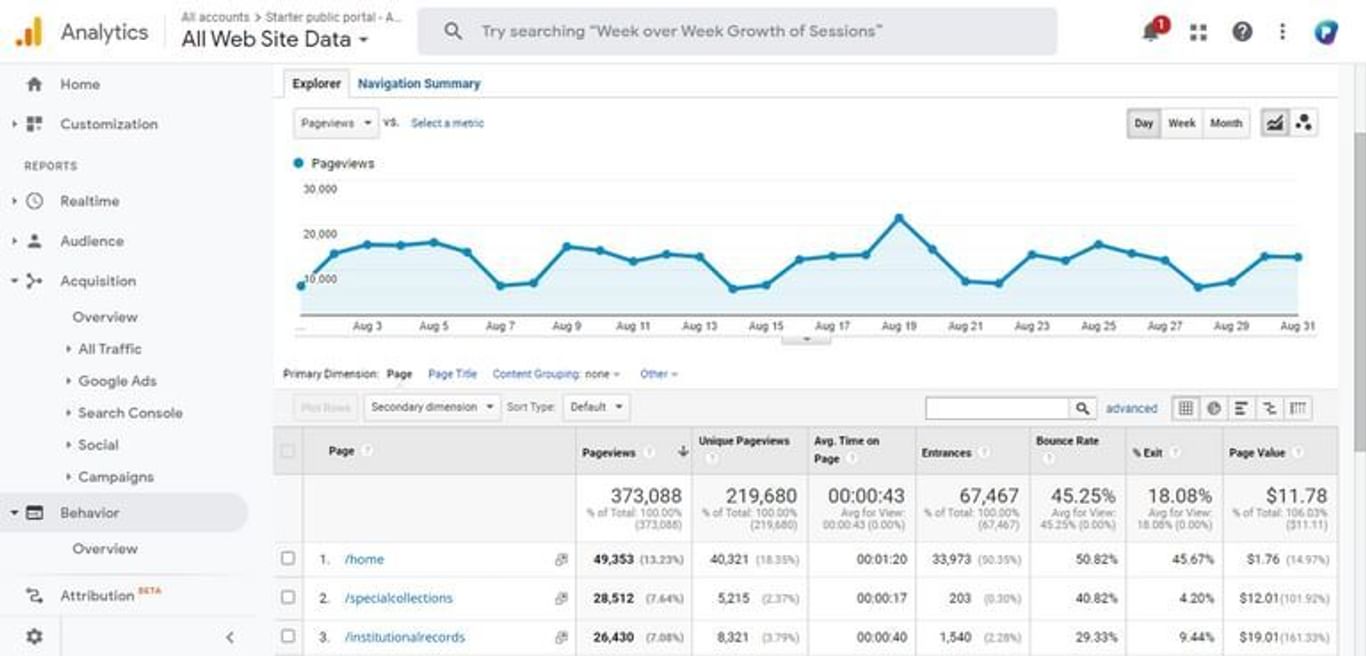The image size is (1366, 656).
Task: Open the three-dot more options menu
Action: pyautogui.click(x=1282, y=32)
